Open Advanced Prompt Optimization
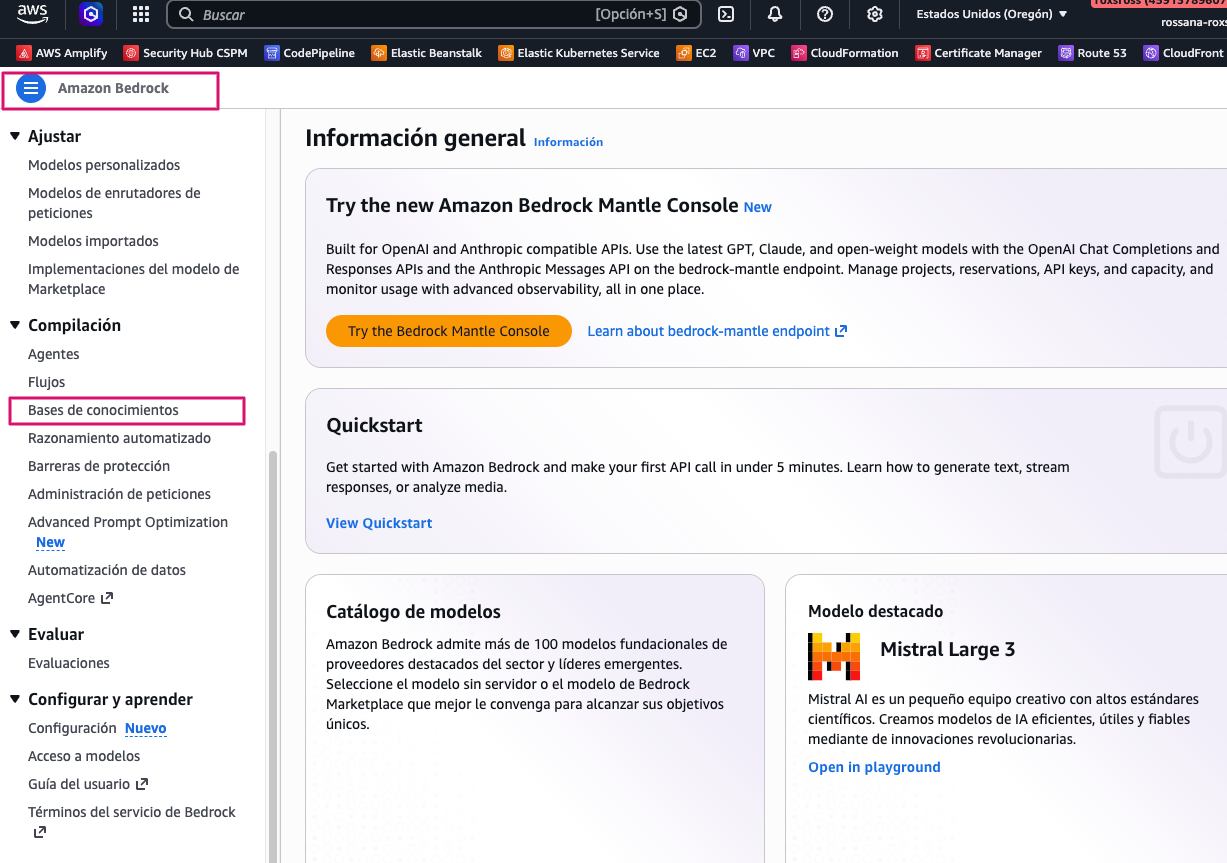The height and width of the screenshot is (863, 1227). tap(128, 522)
